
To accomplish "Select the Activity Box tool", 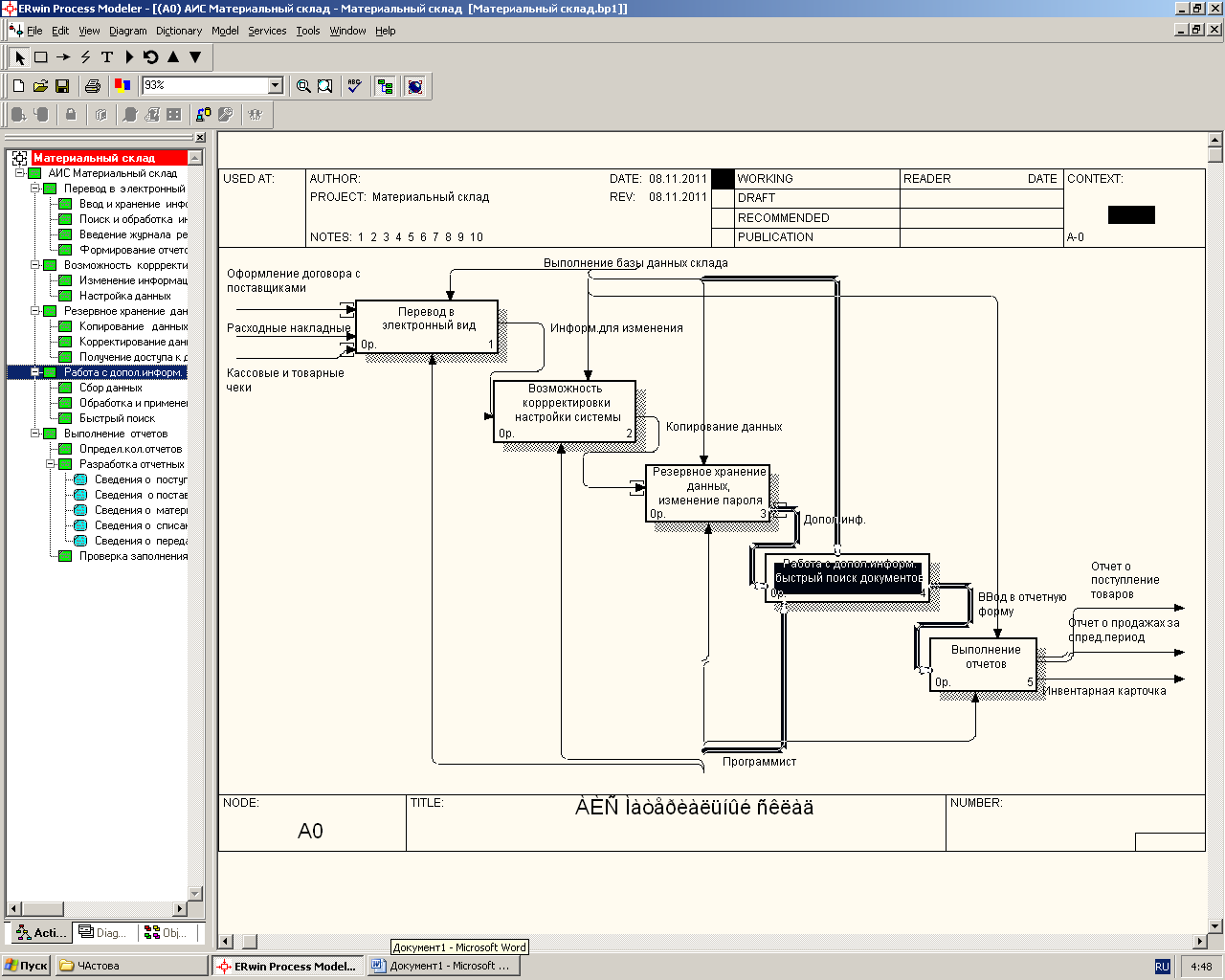I will [41, 57].
